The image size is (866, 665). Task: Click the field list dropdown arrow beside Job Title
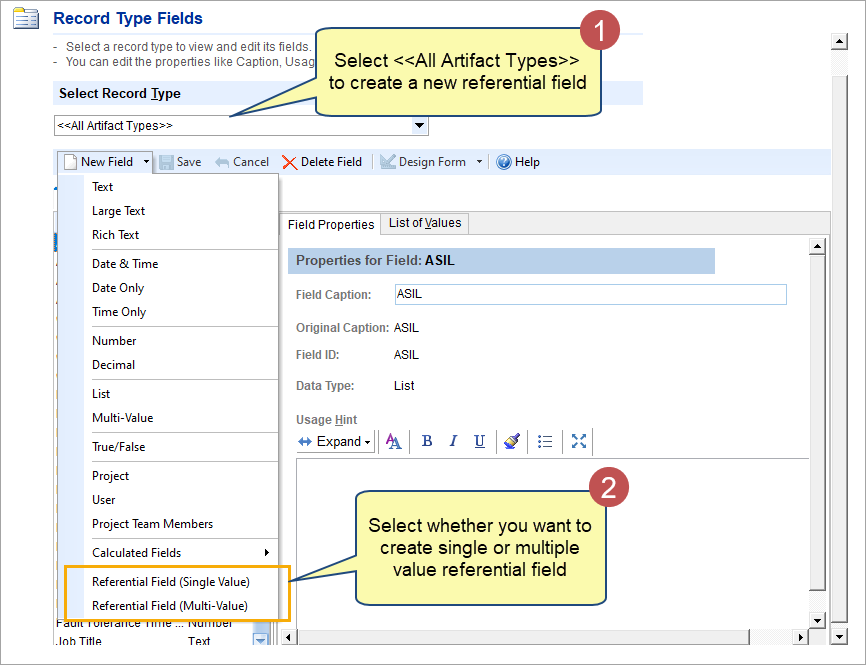pos(260,640)
